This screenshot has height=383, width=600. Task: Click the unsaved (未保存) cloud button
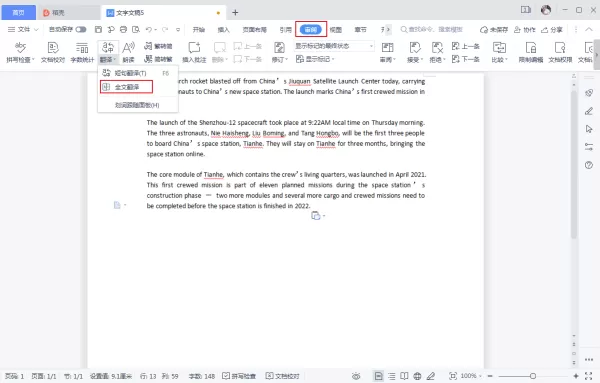point(494,29)
